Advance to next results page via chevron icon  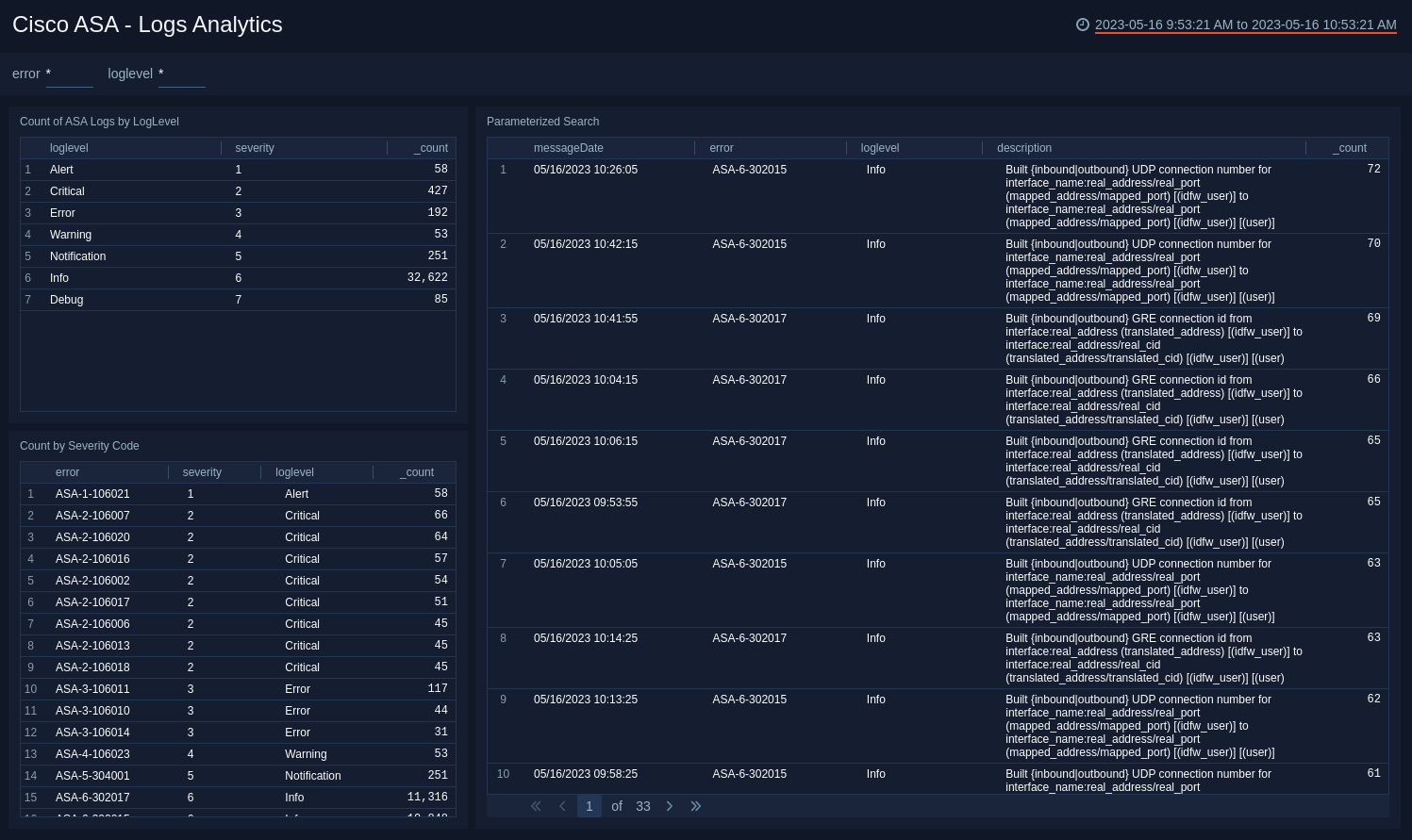point(670,806)
